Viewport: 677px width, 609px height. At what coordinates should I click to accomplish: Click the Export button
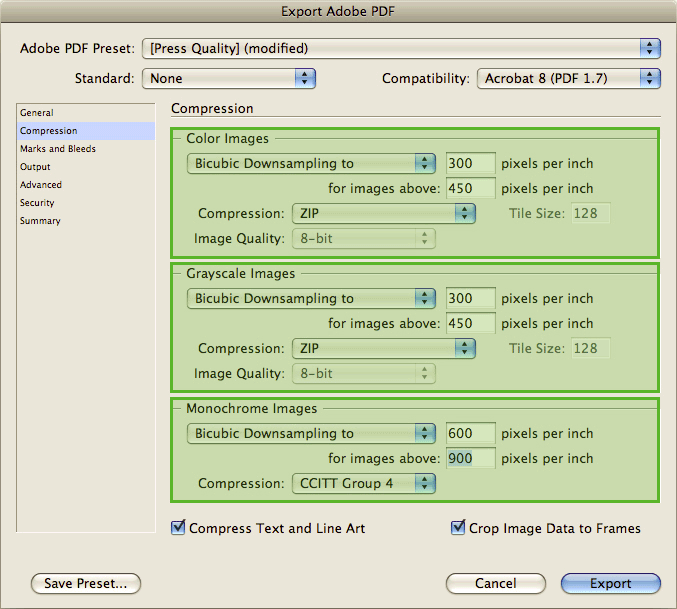pyautogui.click(x=610, y=584)
